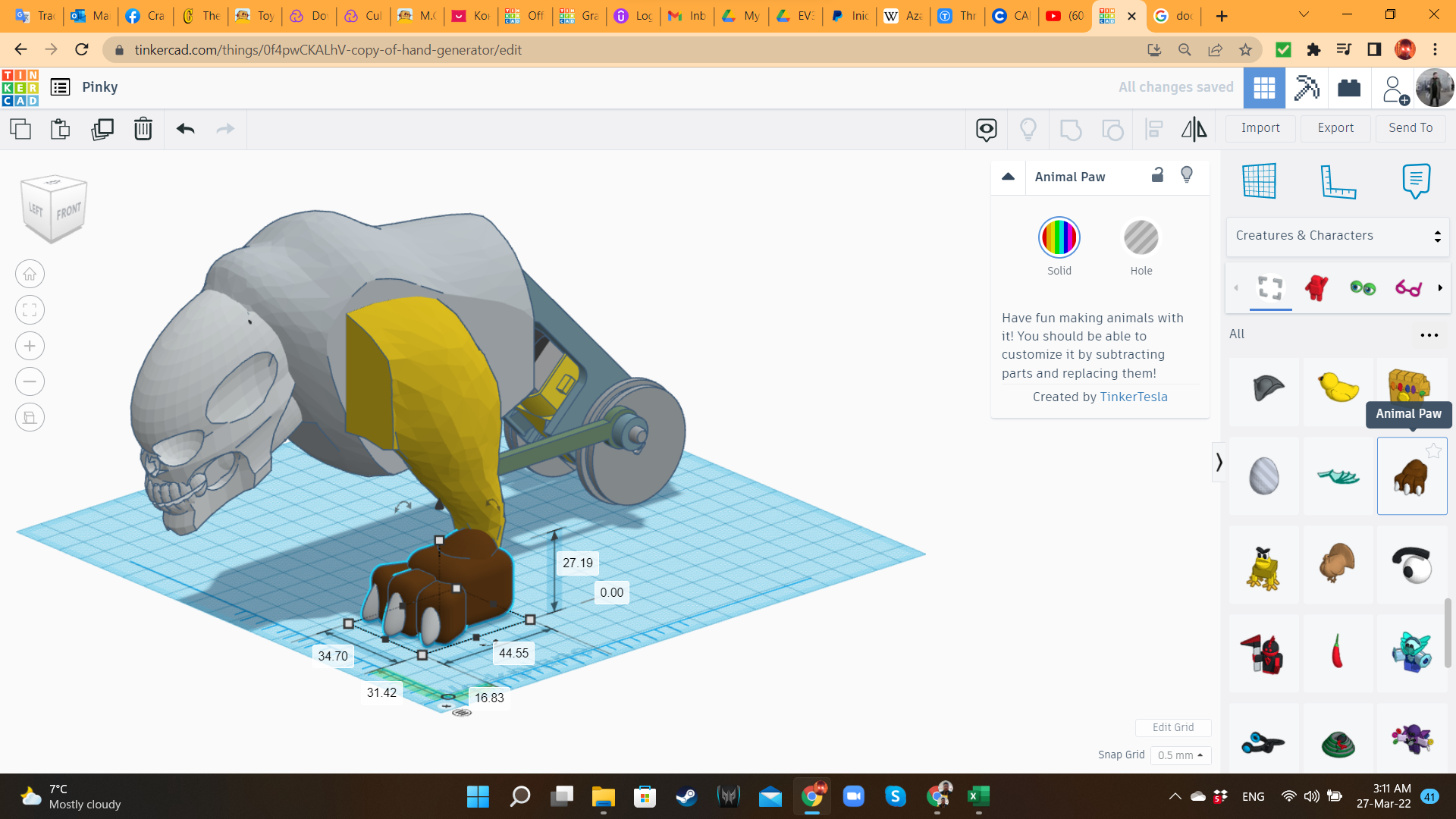Click the Fit all in view icon

(x=30, y=309)
